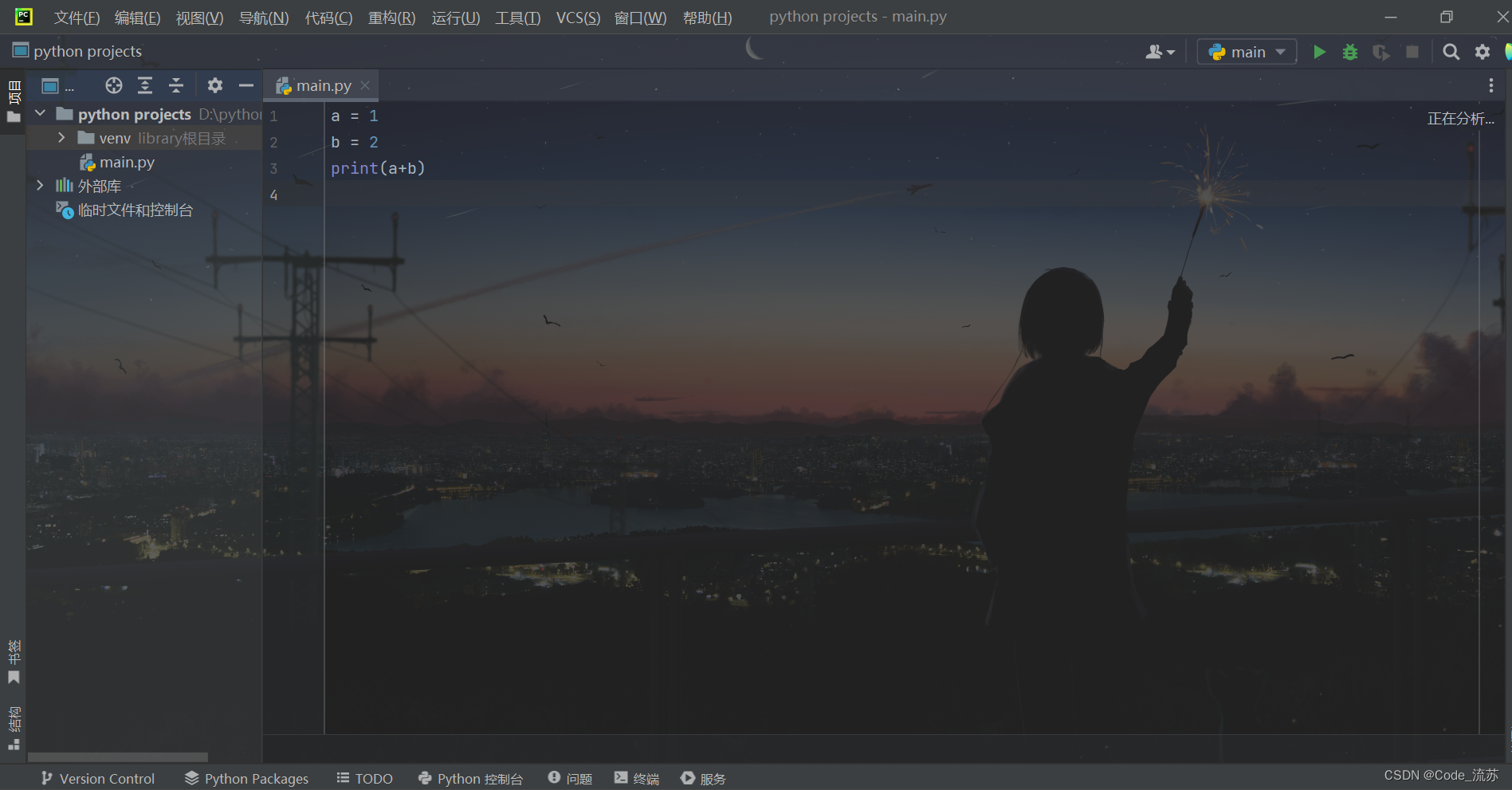This screenshot has height=790, width=1512.
Task: Open IDE settings gear in top toolbar
Action: click(x=1483, y=52)
